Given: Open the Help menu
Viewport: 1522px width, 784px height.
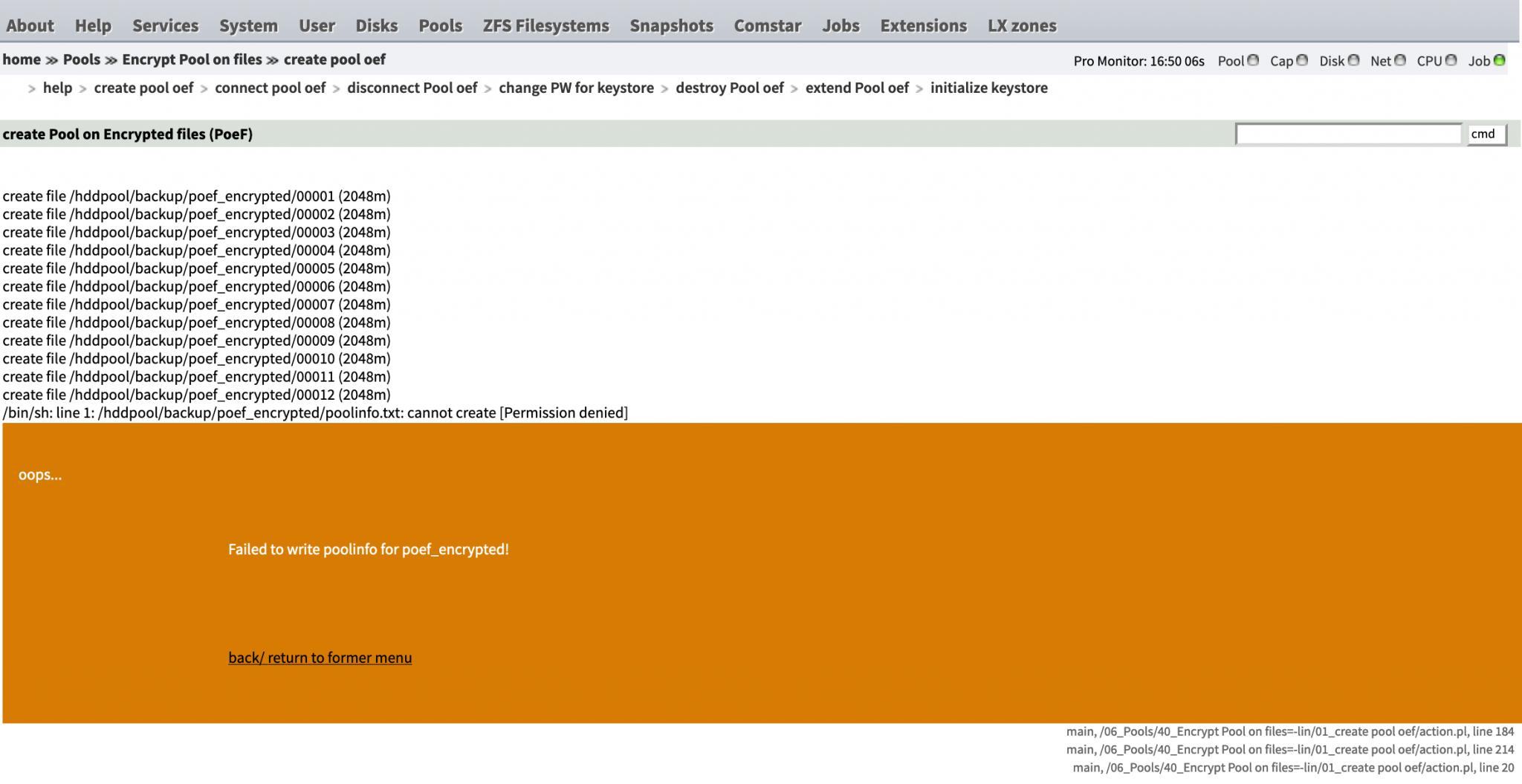Looking at the screenshot, I should tap(93, 25).
